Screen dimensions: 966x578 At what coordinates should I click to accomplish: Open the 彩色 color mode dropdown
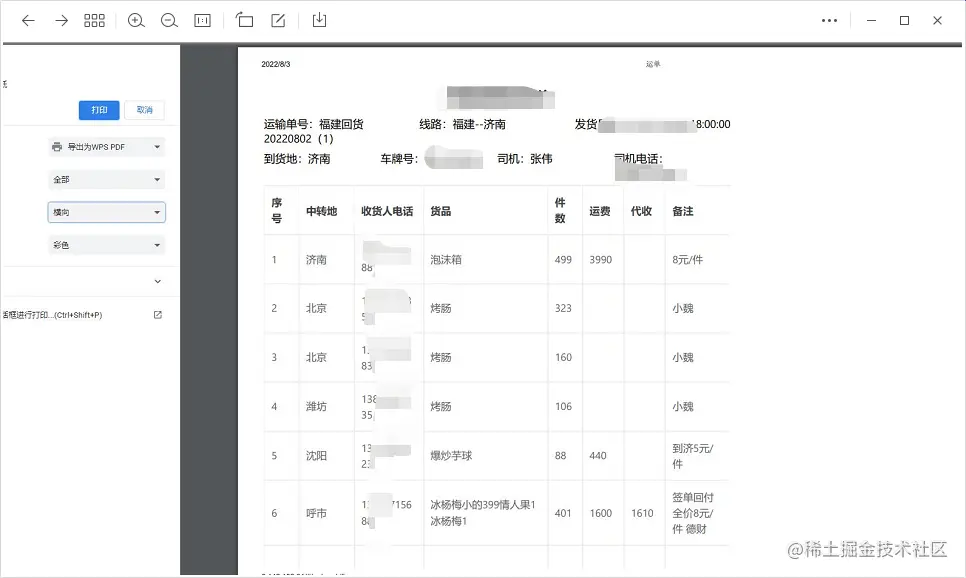107,245
